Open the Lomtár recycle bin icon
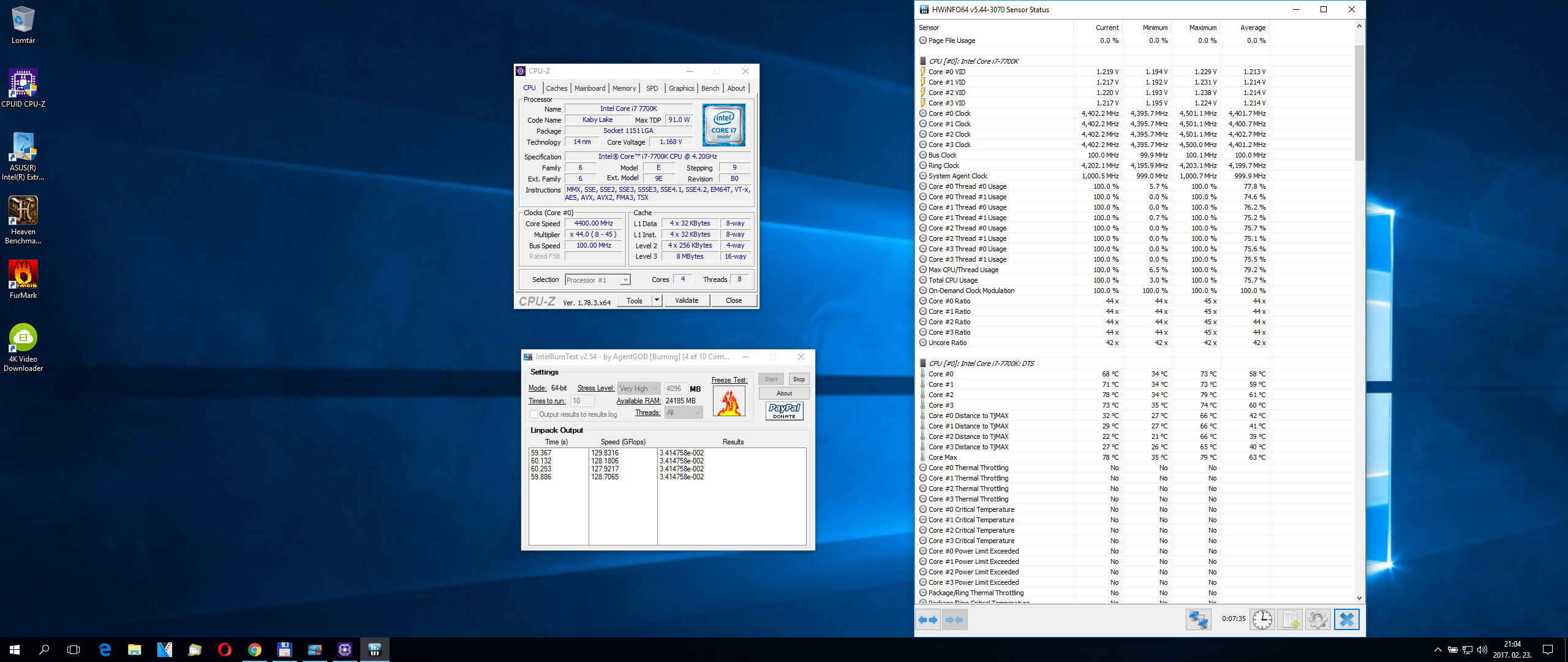This screenshot has width=1568, height=662. click(23, 25)
